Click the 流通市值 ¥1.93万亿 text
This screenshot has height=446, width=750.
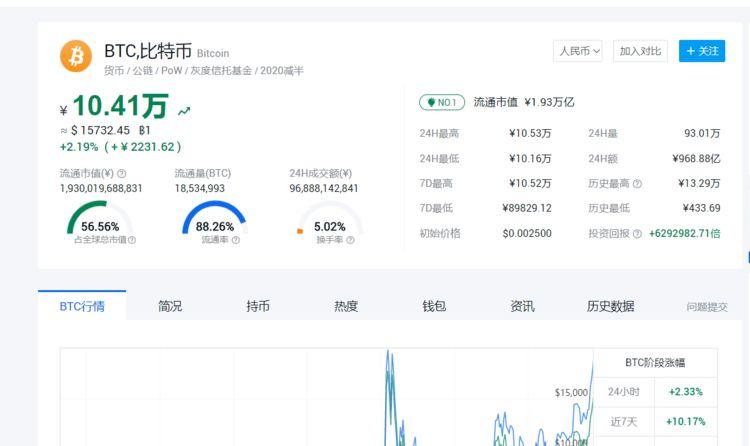coord(524,102)
